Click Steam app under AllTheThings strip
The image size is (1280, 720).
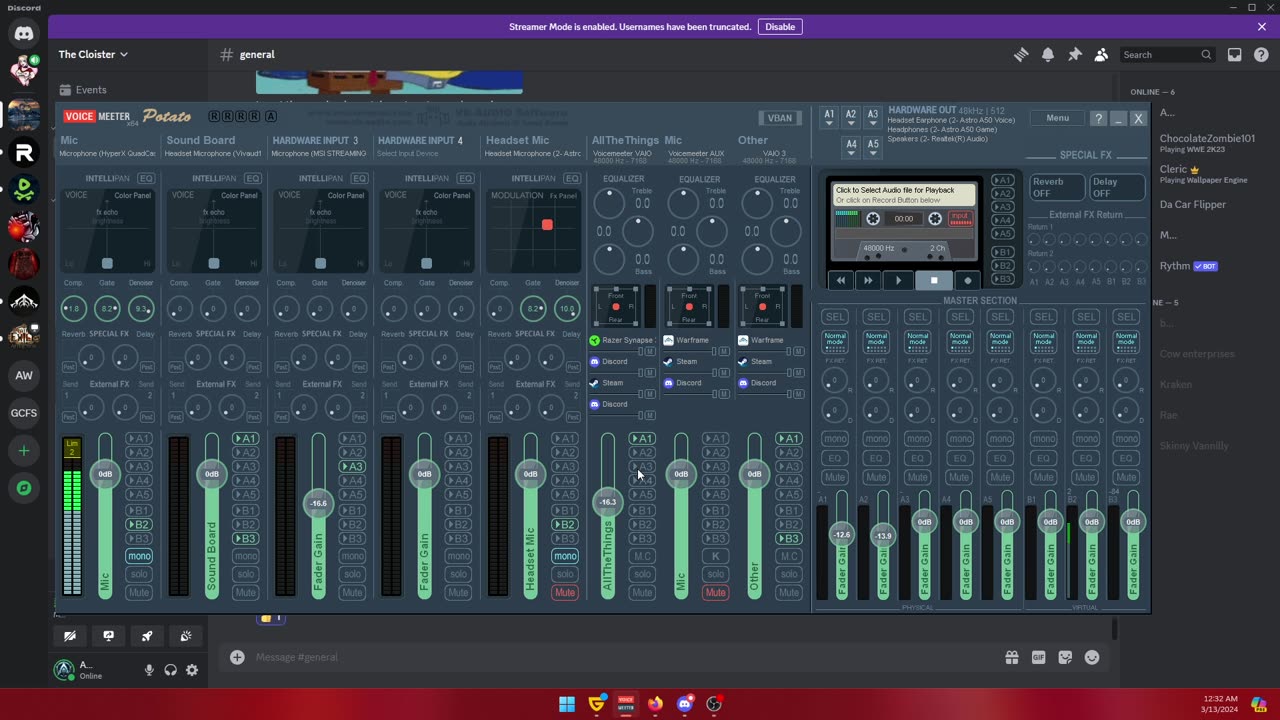[607, 383]
